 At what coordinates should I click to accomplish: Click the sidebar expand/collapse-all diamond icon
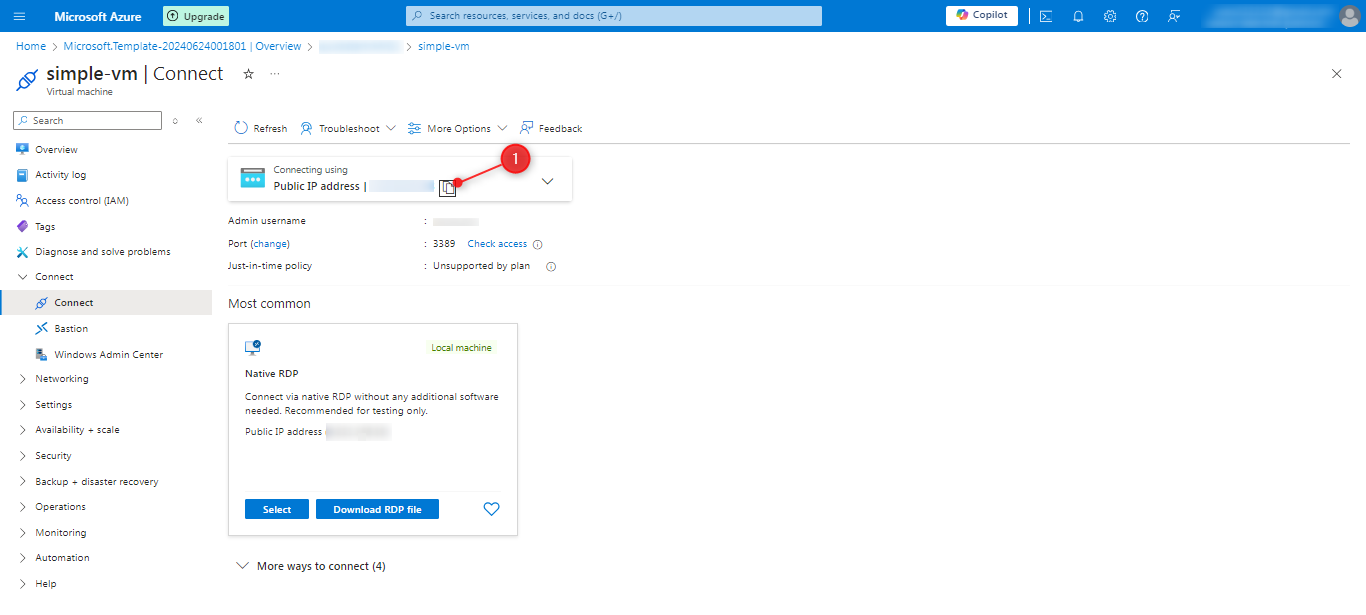pos(175,120)
